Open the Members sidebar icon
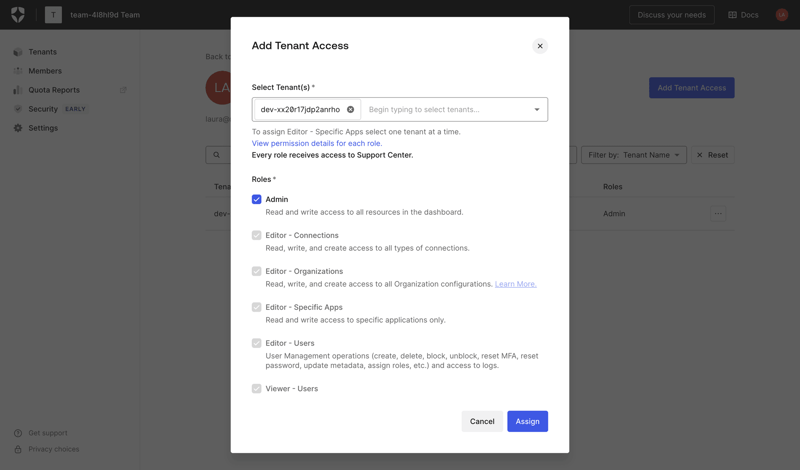The width and height of the screenshot is (800, 470). click(x=18, y=71)
